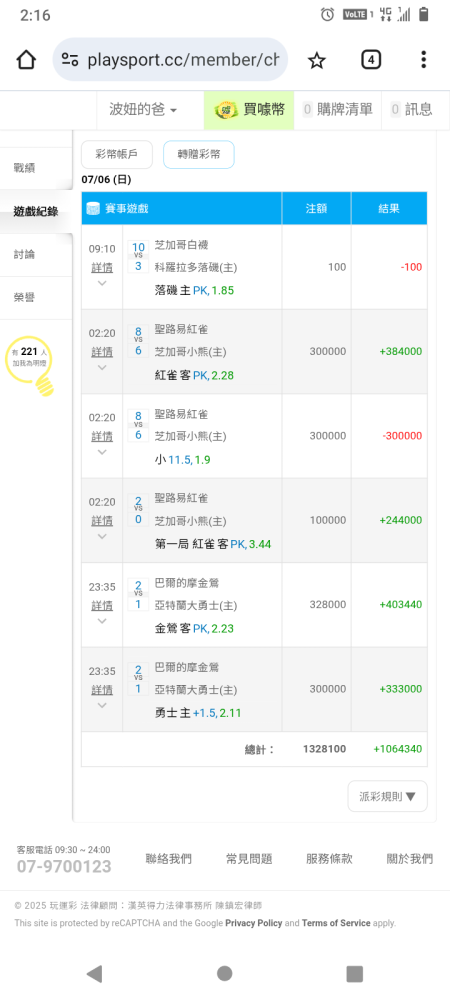Bookmark page with the star icon
450x1000 pixels.
316,60
